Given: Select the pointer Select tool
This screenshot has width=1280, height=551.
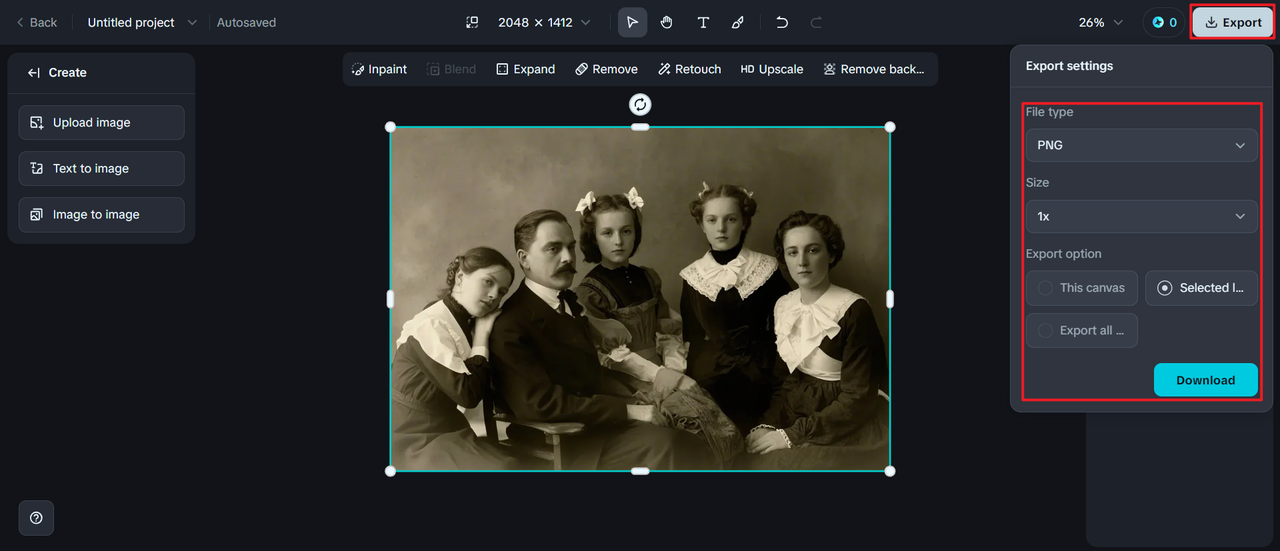Looking at the screenshot, I should [632, 22].
